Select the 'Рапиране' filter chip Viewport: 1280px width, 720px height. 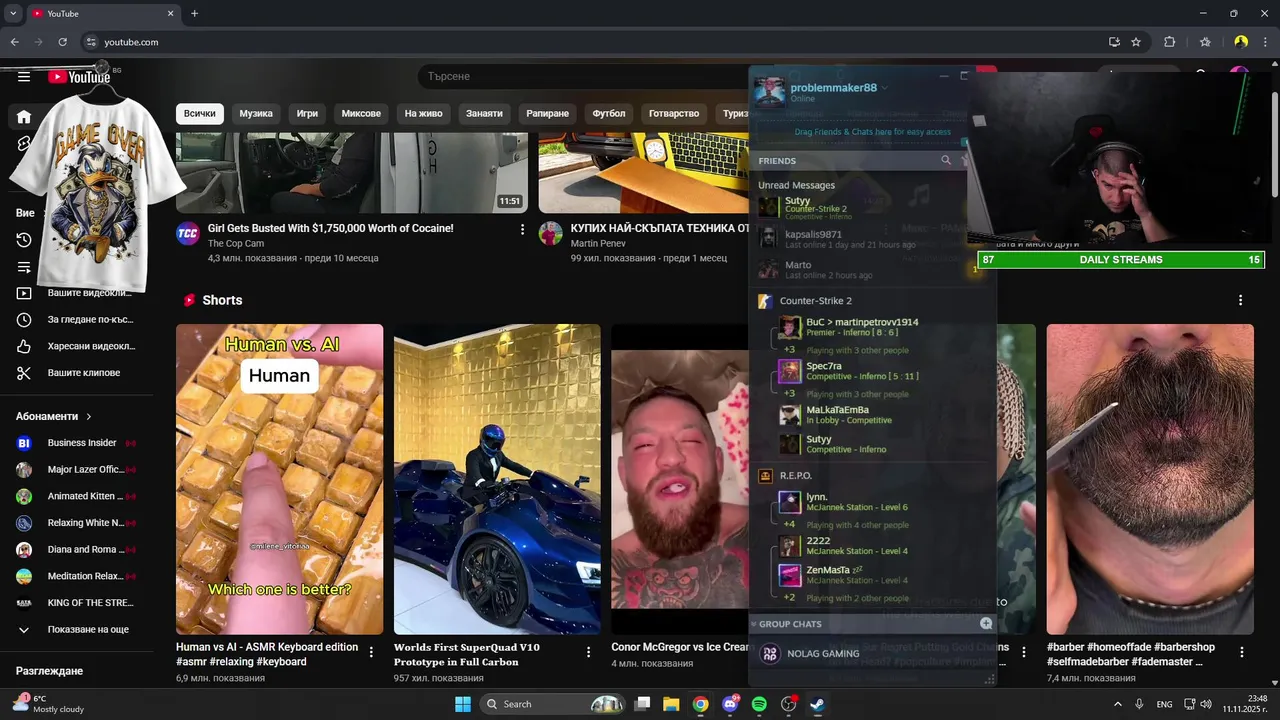click(547, 113)
